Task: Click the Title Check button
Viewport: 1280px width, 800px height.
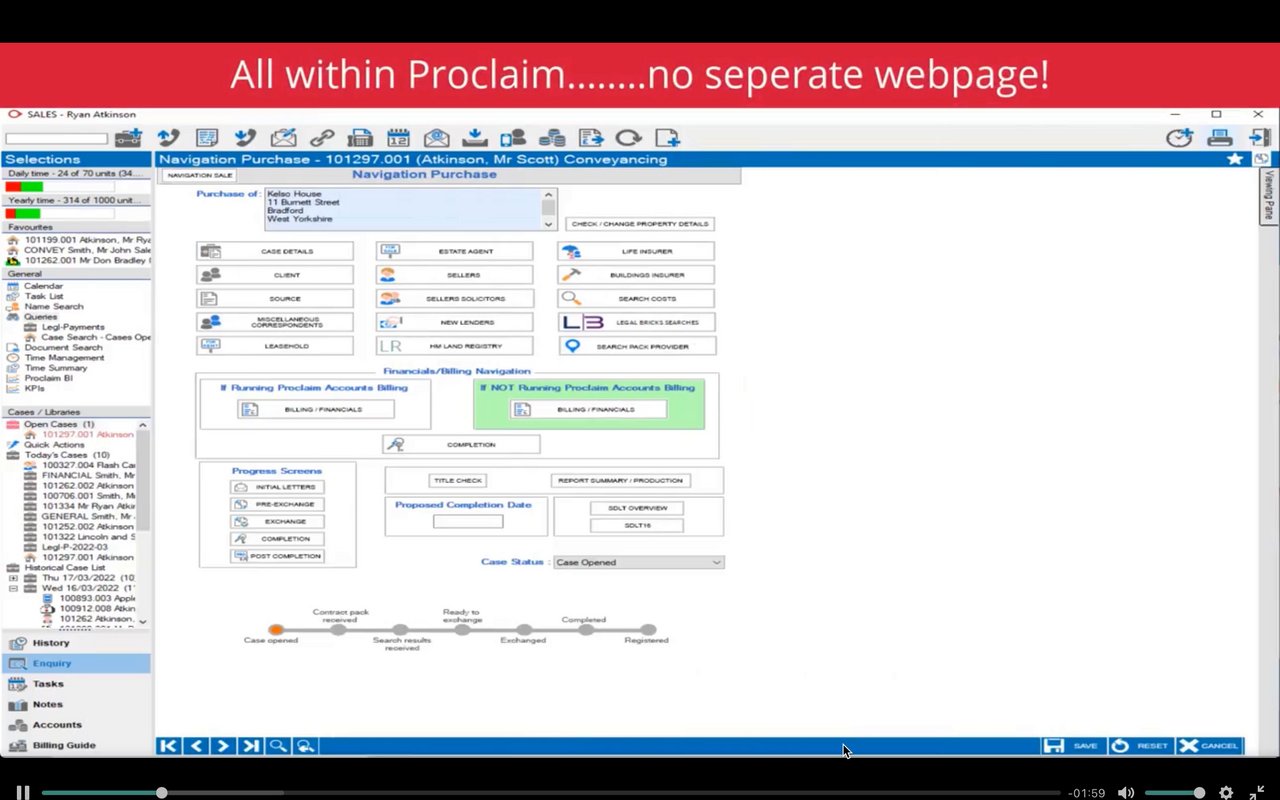Action: point(458,481)
